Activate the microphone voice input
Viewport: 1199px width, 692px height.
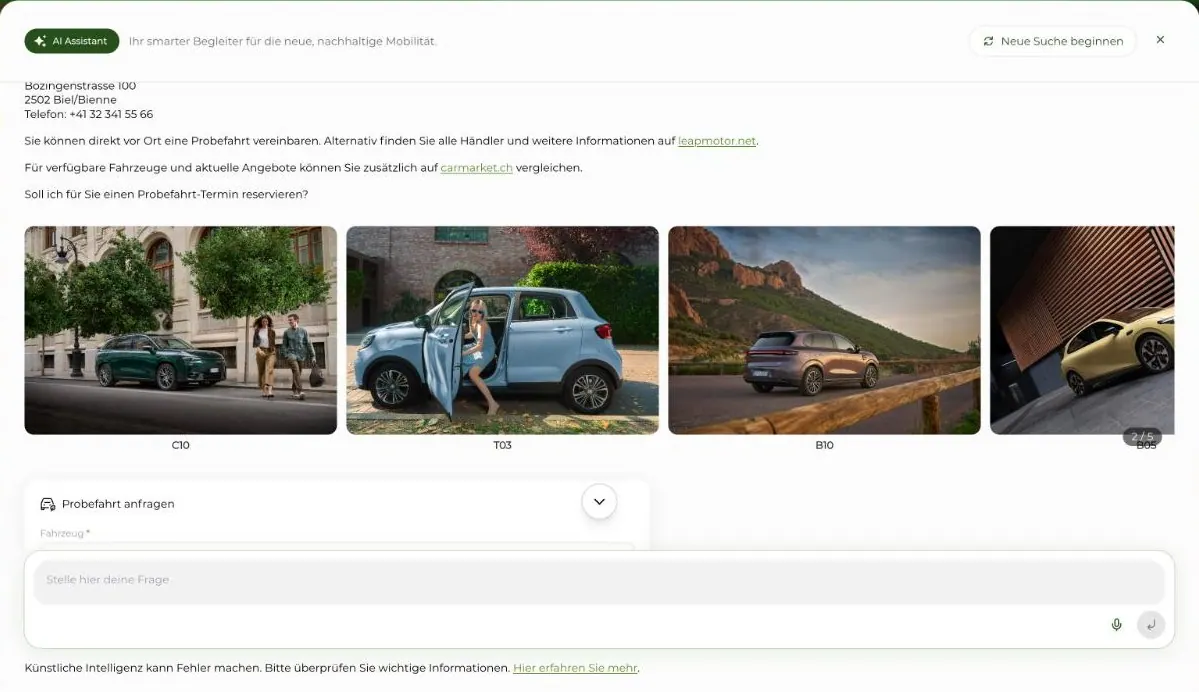point(1116,625)
